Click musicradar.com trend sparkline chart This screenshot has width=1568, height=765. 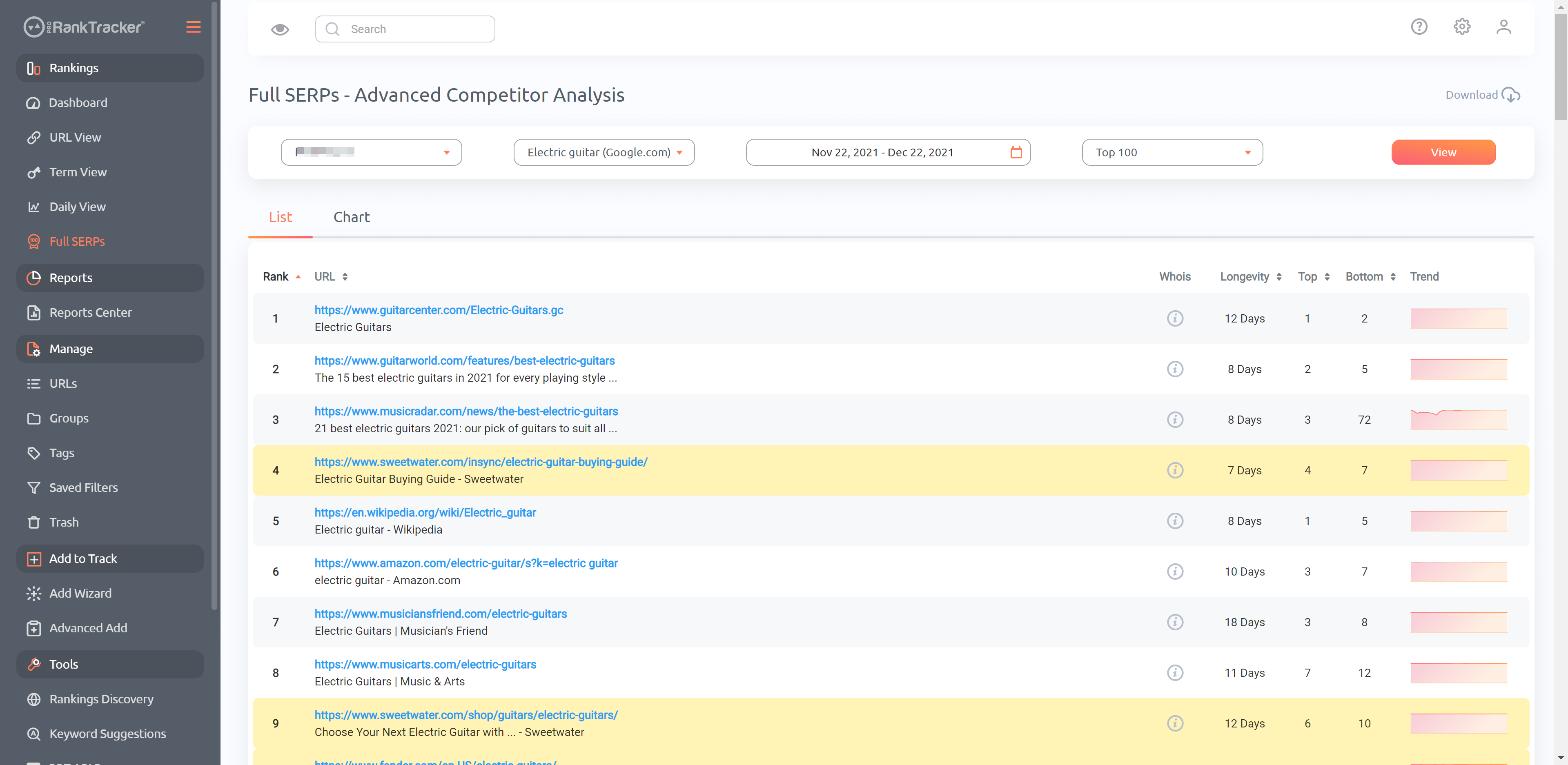pyautogui.click(x=1459, y=419)
